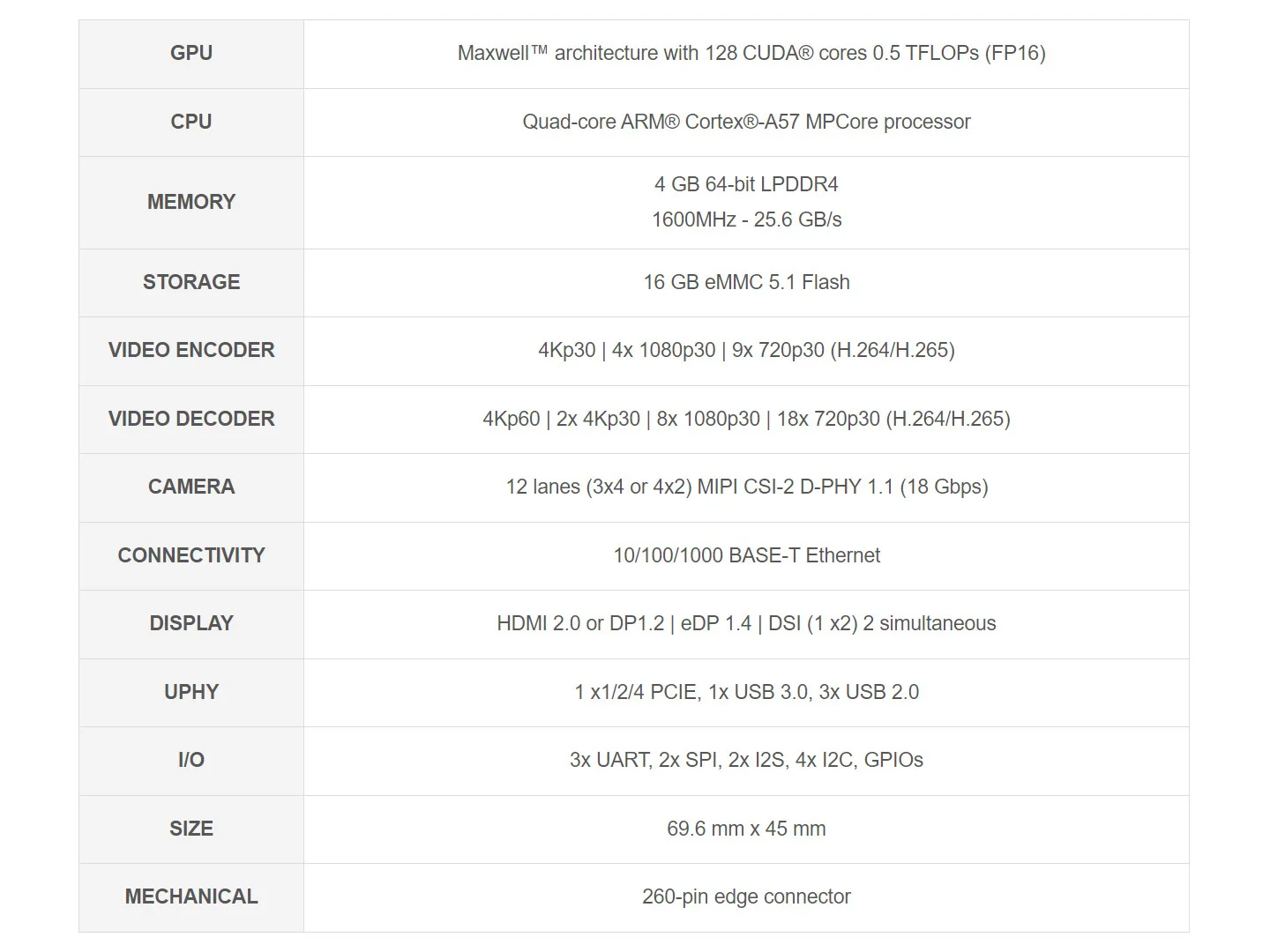Click the 16 GB eMMC 5.1 Flash value
Viewport: 1270px width, 952px height.
746,282
